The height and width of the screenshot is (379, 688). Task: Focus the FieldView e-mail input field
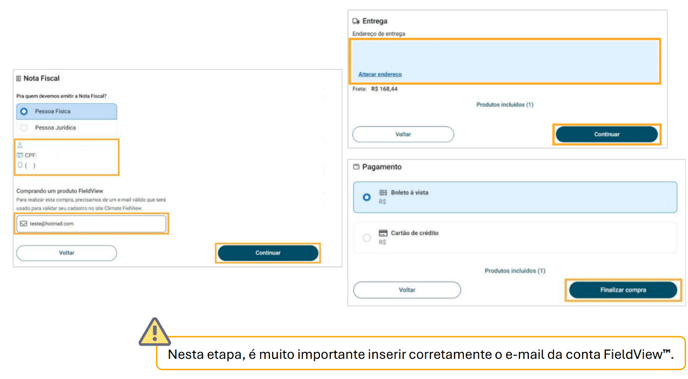91,224
